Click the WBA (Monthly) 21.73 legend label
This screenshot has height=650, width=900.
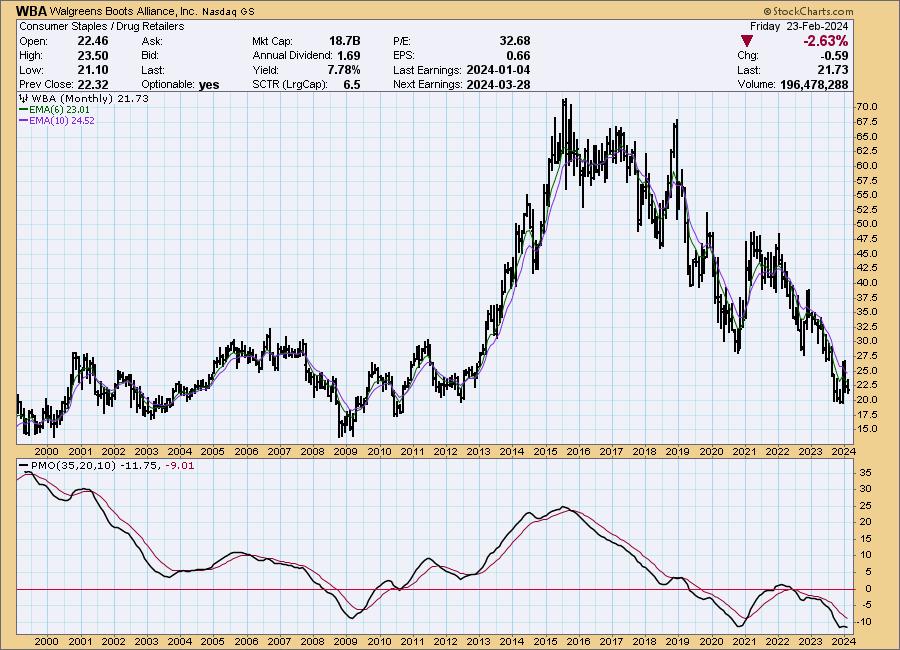click(90, 98)
